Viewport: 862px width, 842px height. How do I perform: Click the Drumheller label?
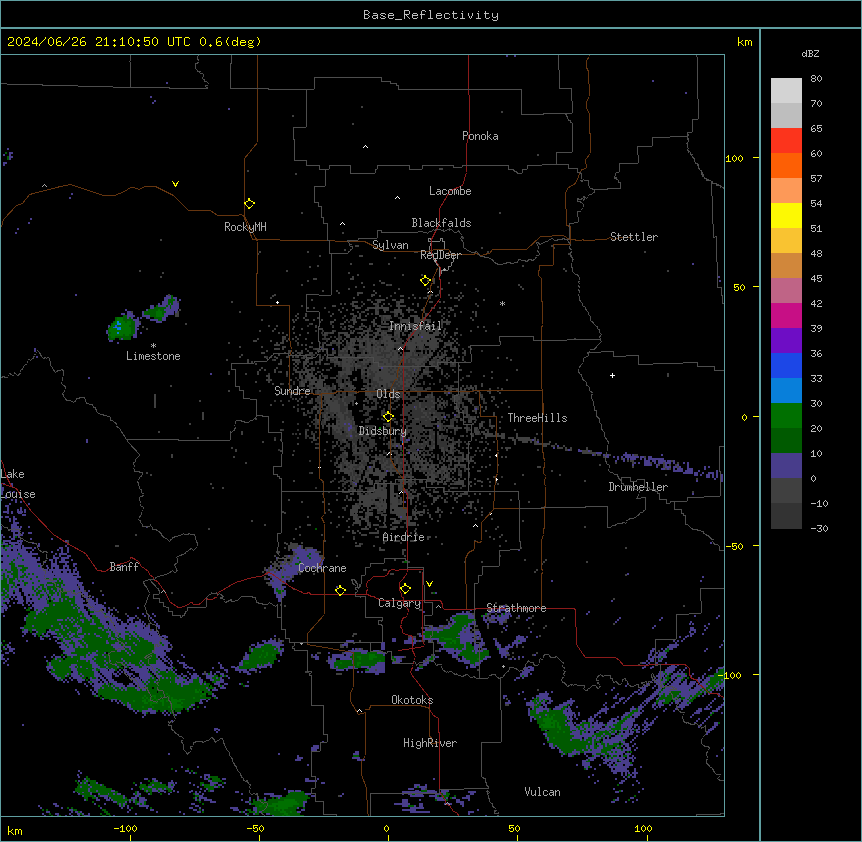[x=638, y=487]
